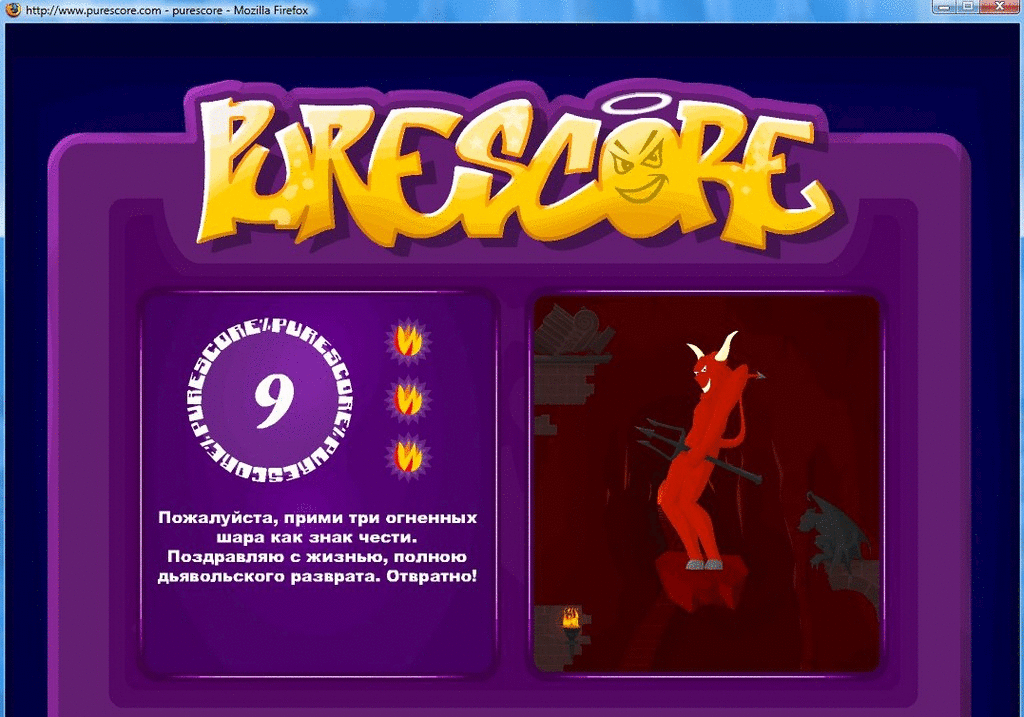Close the Firefox window
Viewport: 1024px width, 717px height.
pyautogui.click(x=1000, y=7)
